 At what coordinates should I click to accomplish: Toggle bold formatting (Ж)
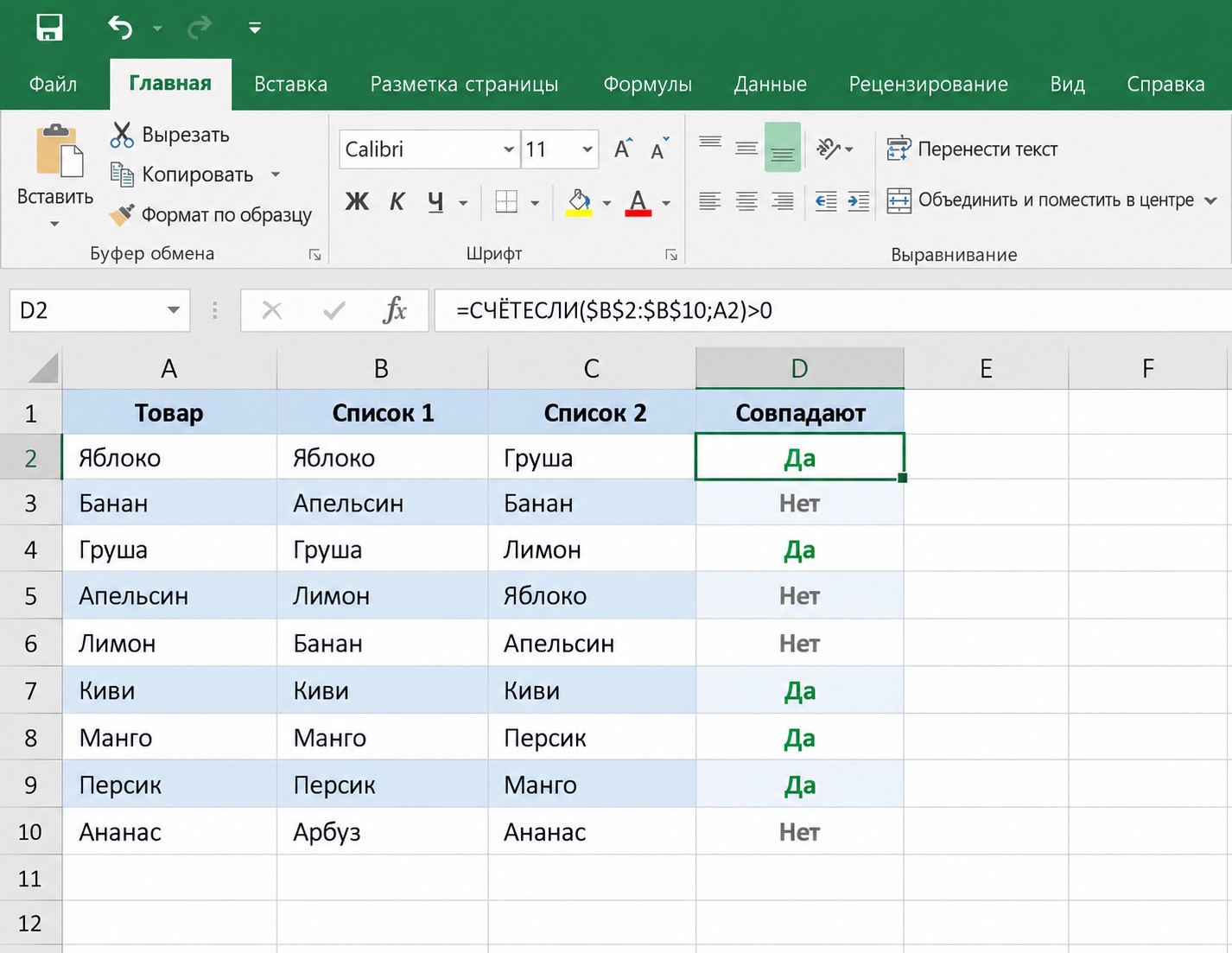357,202
